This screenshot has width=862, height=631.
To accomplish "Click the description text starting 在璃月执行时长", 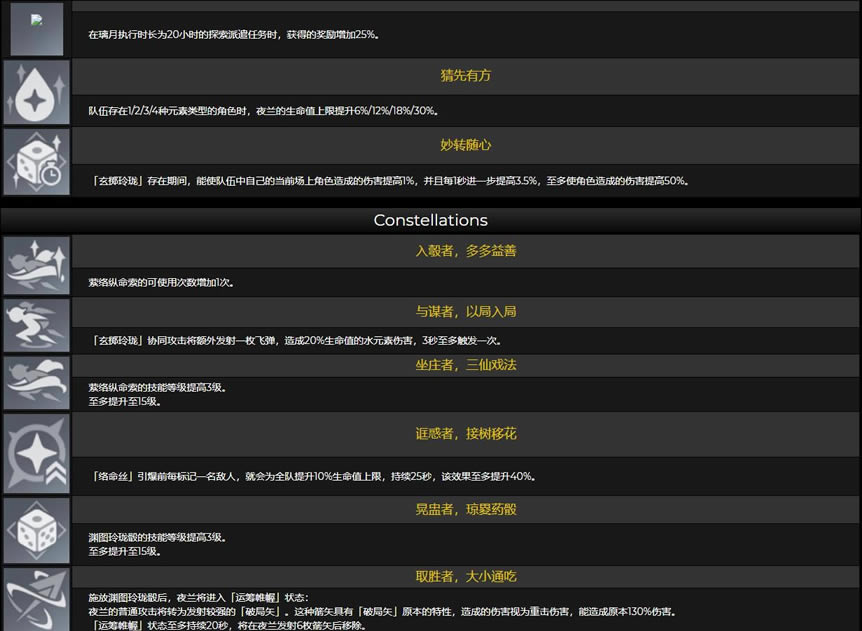I will pos(233,35).
